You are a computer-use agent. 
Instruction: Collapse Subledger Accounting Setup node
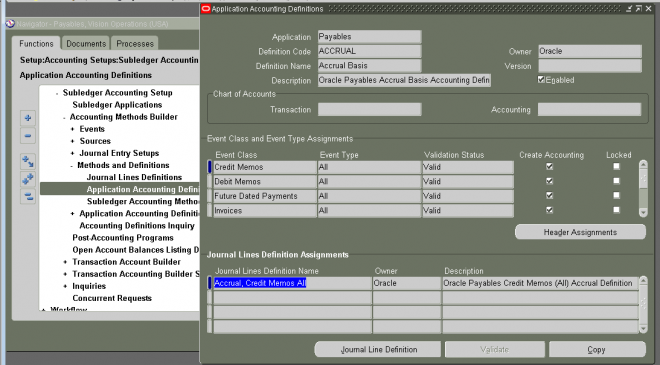pyautogui.click(x=57, y=93)
